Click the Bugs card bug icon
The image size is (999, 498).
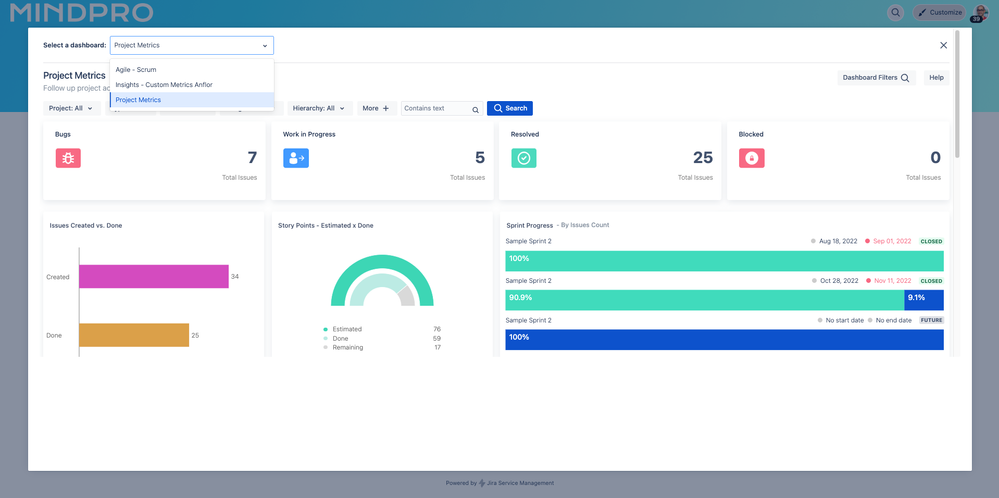[68, 158]
